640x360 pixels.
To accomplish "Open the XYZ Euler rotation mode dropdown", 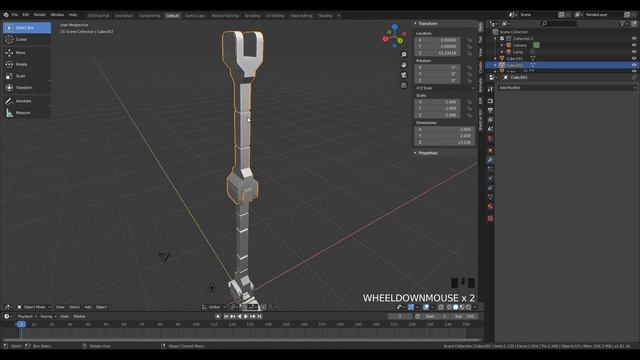I will coord(444,88).
